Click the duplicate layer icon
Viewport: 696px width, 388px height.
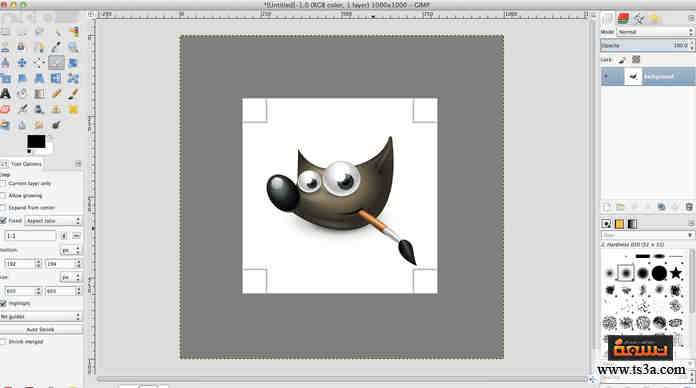pos(661,207)
